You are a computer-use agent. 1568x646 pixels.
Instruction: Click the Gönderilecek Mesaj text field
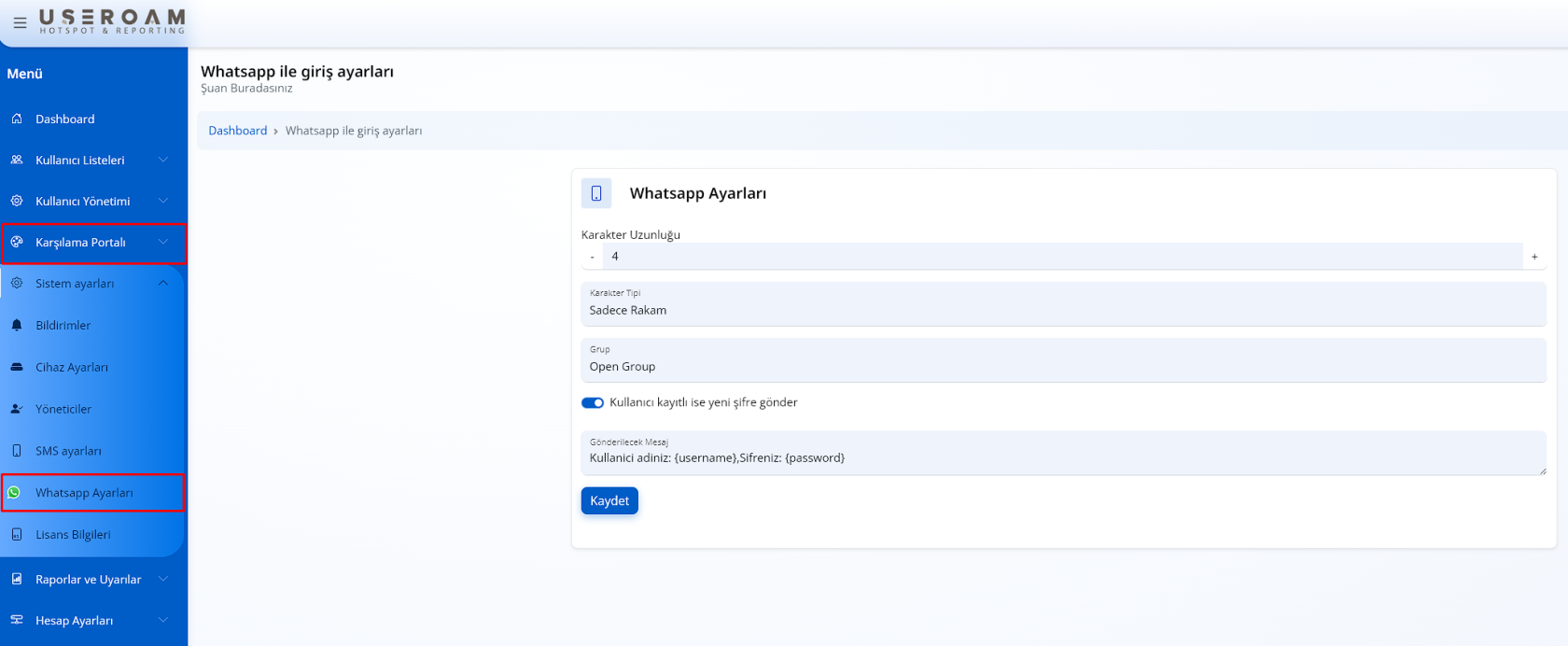pyautogui.click(x=1062, y=457)
